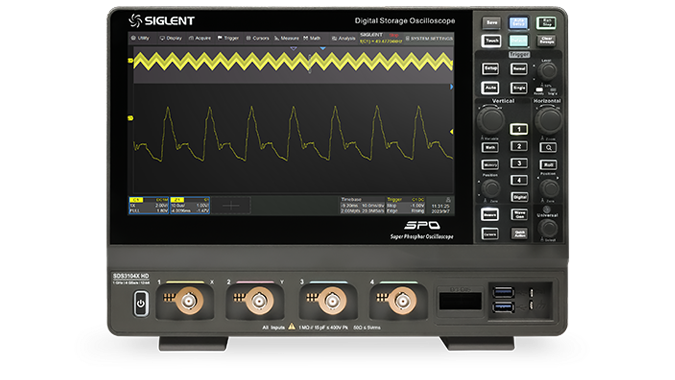Open the C1 channel descriptor box
This screenshot has height=380, width=675.
tap(149, 205)
